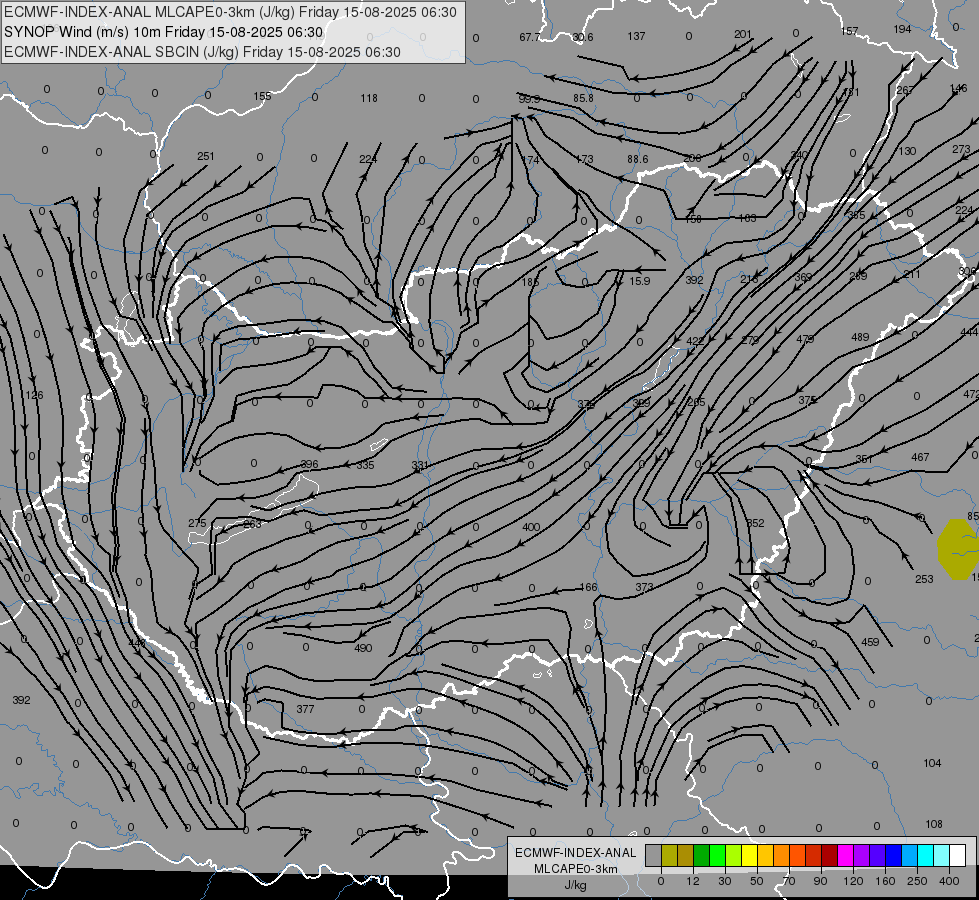Click the legend tick label '50'
Image resolution: width=979 pixels, height=900 pixels.
coord(756,881)
